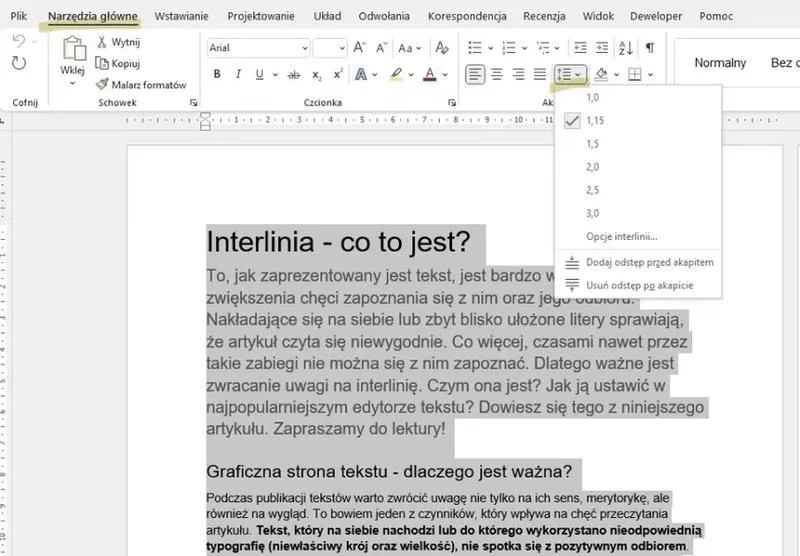Click the Wklej paste clipboard icon
Screen dimensions: 800x556
[73, 48]
